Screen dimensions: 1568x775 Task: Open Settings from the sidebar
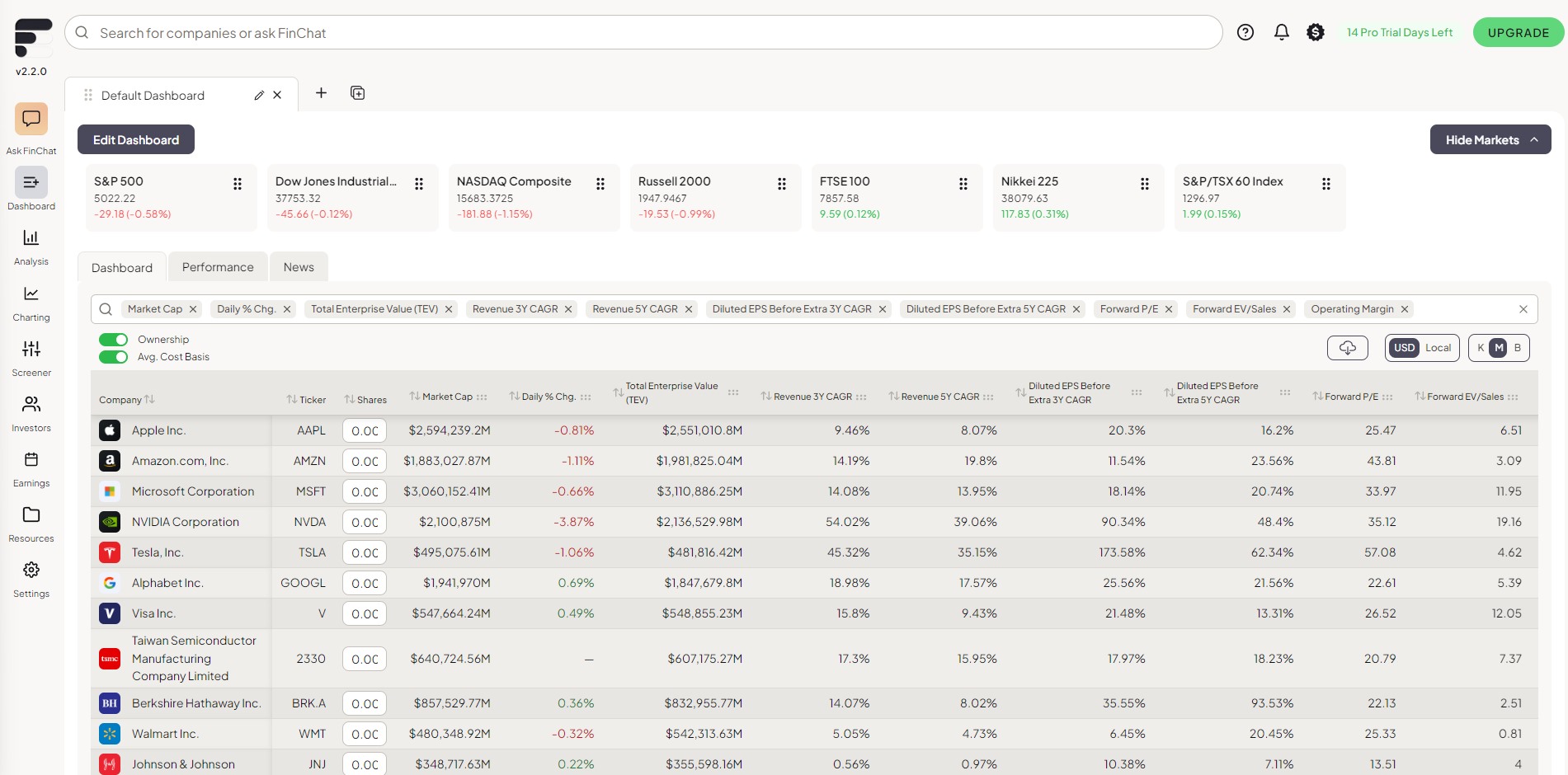click(31, 579)
